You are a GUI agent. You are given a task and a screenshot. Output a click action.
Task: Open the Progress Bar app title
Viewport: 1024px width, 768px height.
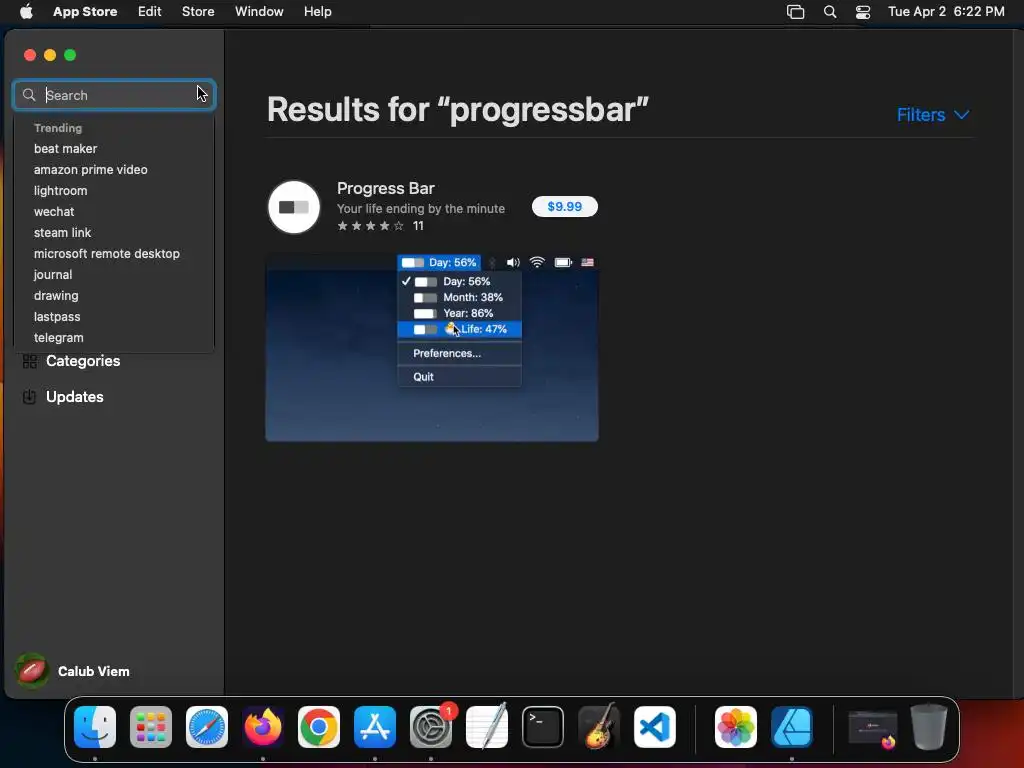point(386,188)
